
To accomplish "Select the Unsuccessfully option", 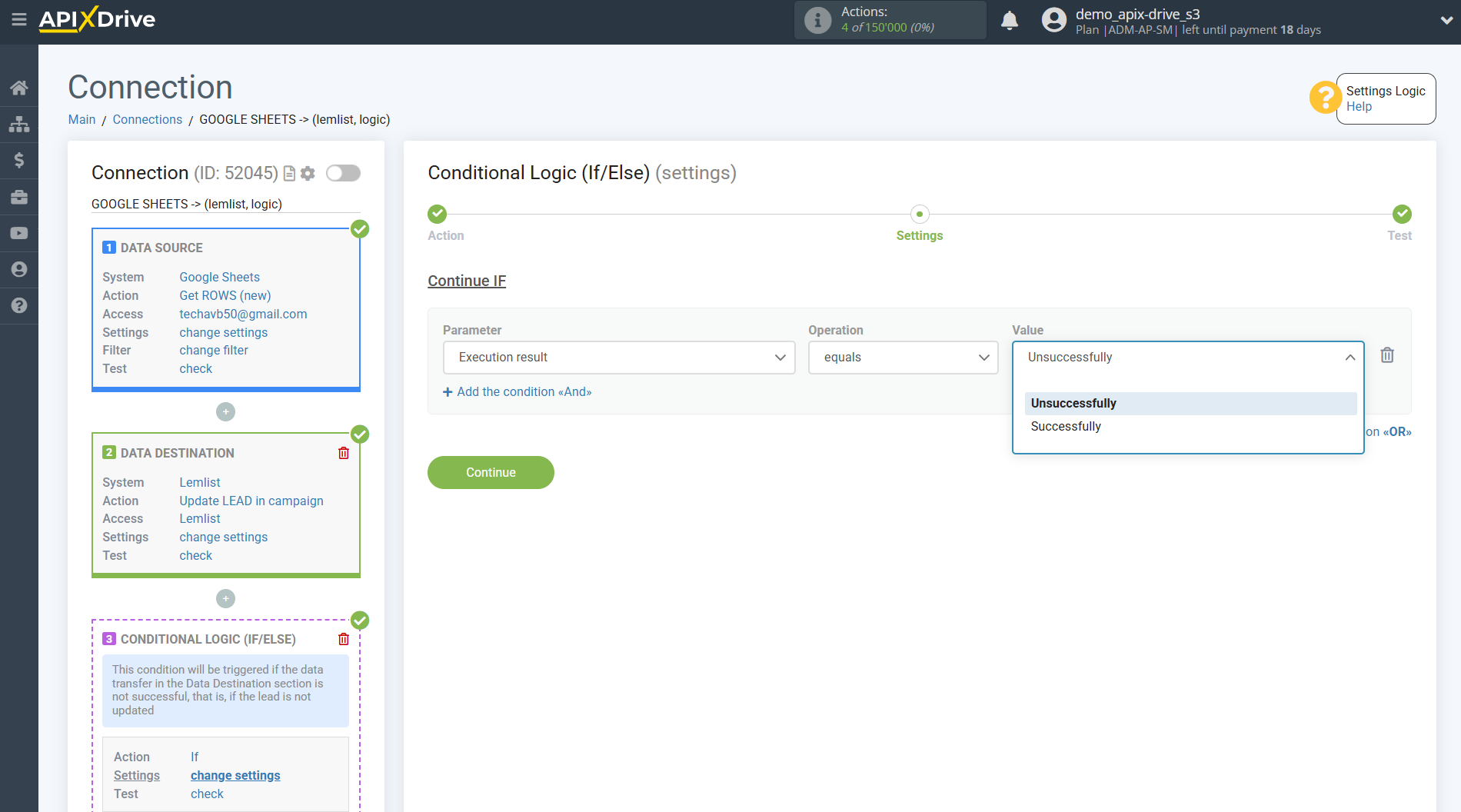I will click(x=1190, y=404).
